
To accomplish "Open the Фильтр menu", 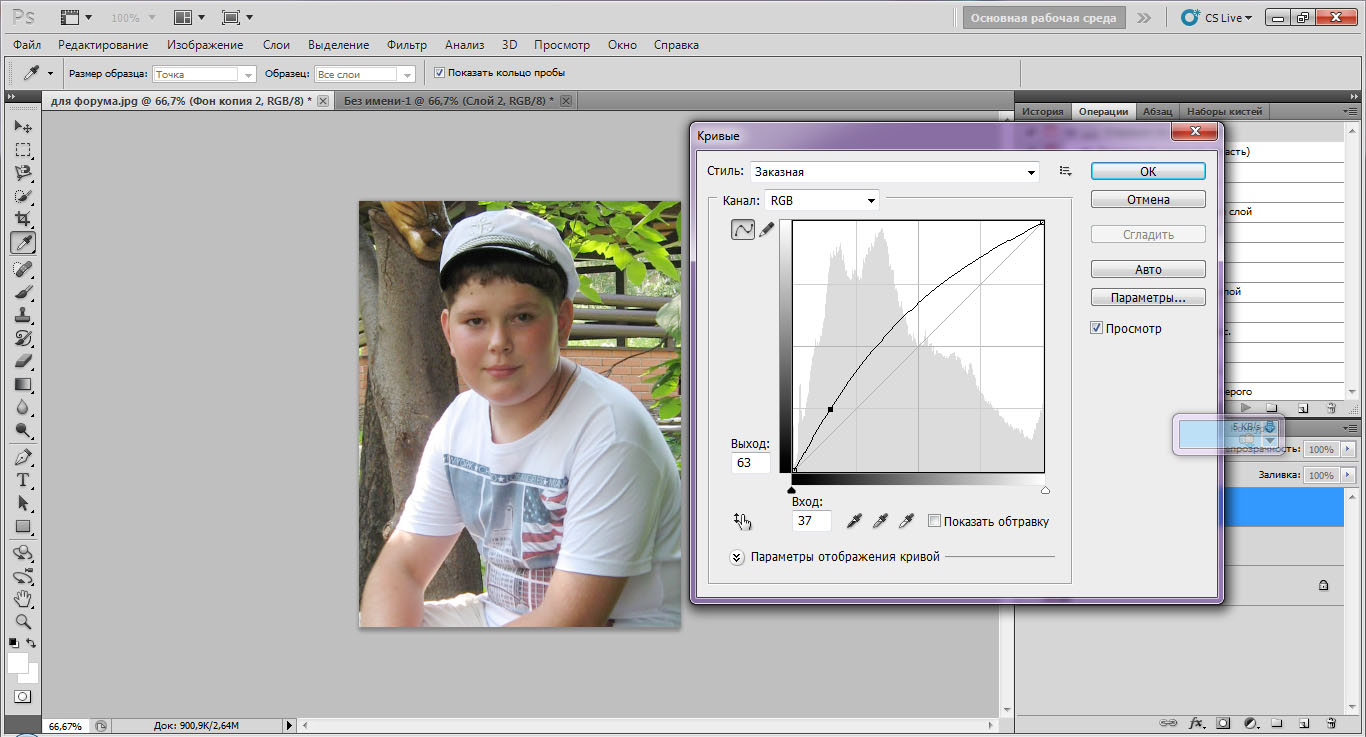I will 406,45.
